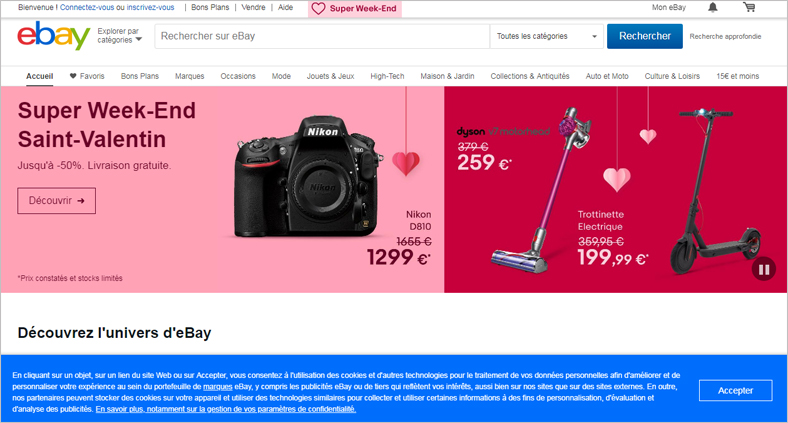The width and height of the screenshot is (788, 423).
Task: Open the notifications bell icon
Action: (x=713, y=8)
